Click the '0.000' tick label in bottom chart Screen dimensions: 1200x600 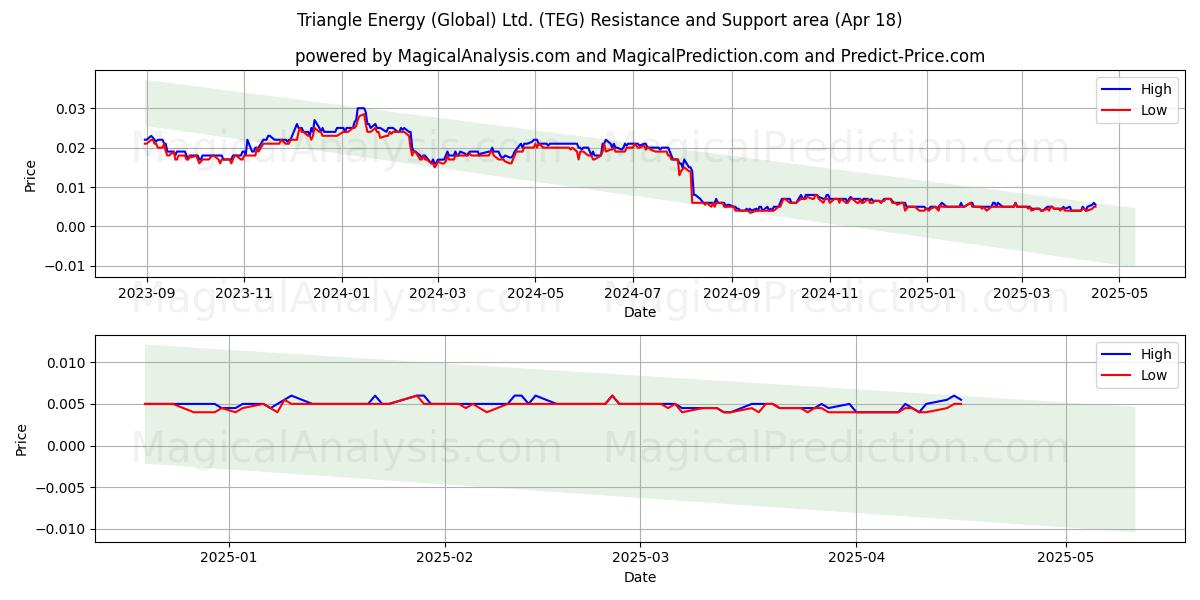coord(68,446)
